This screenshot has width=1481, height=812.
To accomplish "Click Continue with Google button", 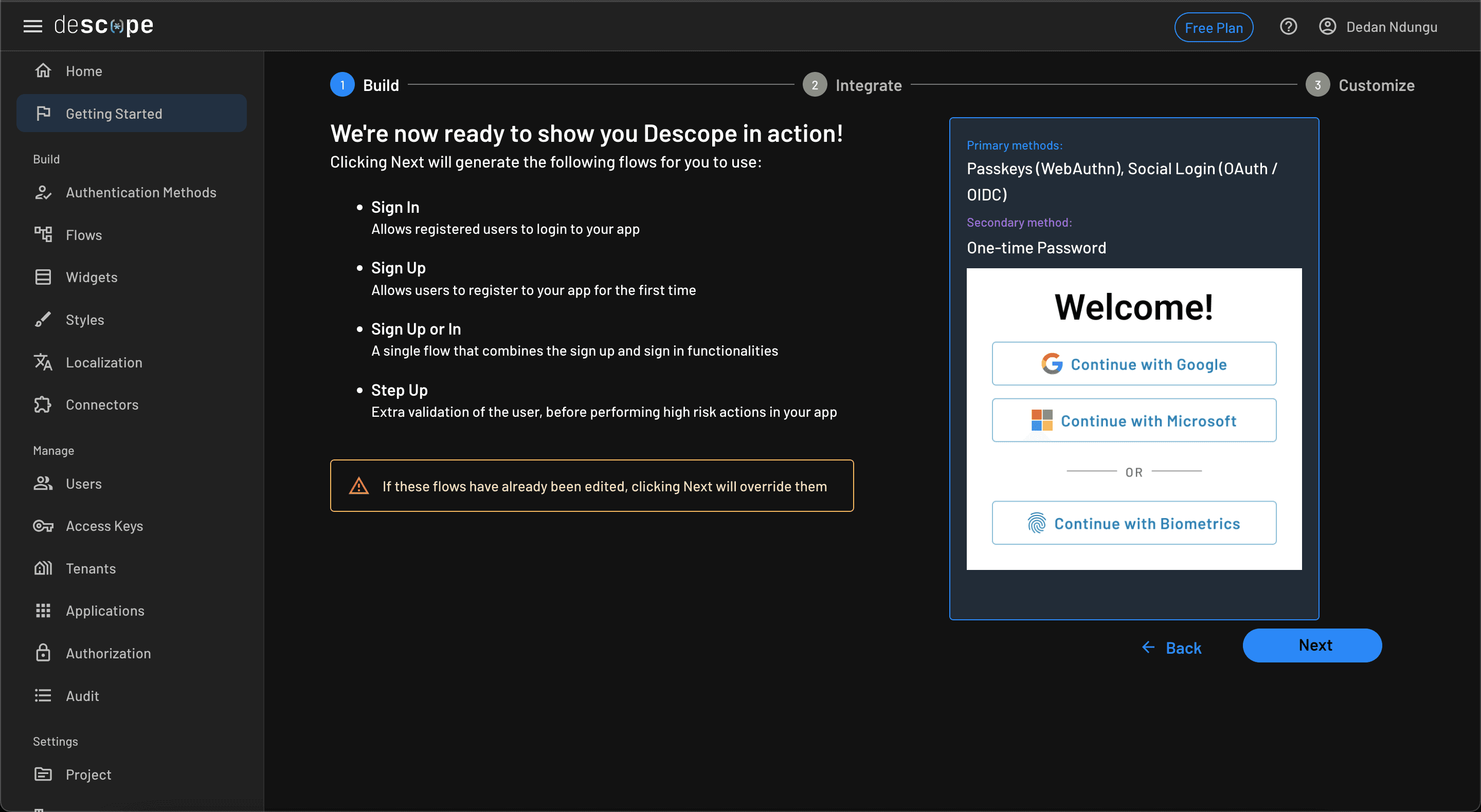I will [x=1134, y=364].
